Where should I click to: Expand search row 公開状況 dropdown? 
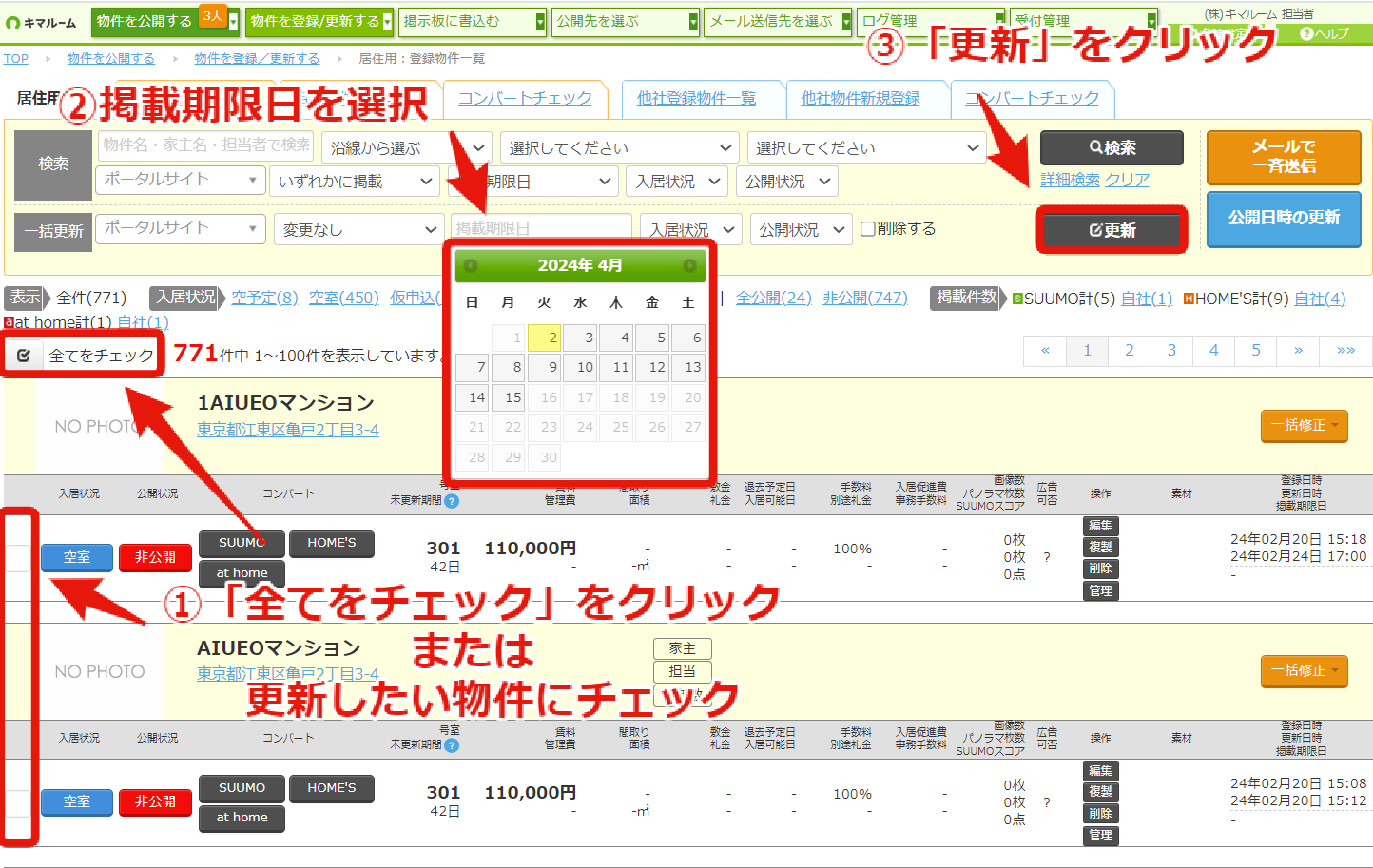pos(787,181)
